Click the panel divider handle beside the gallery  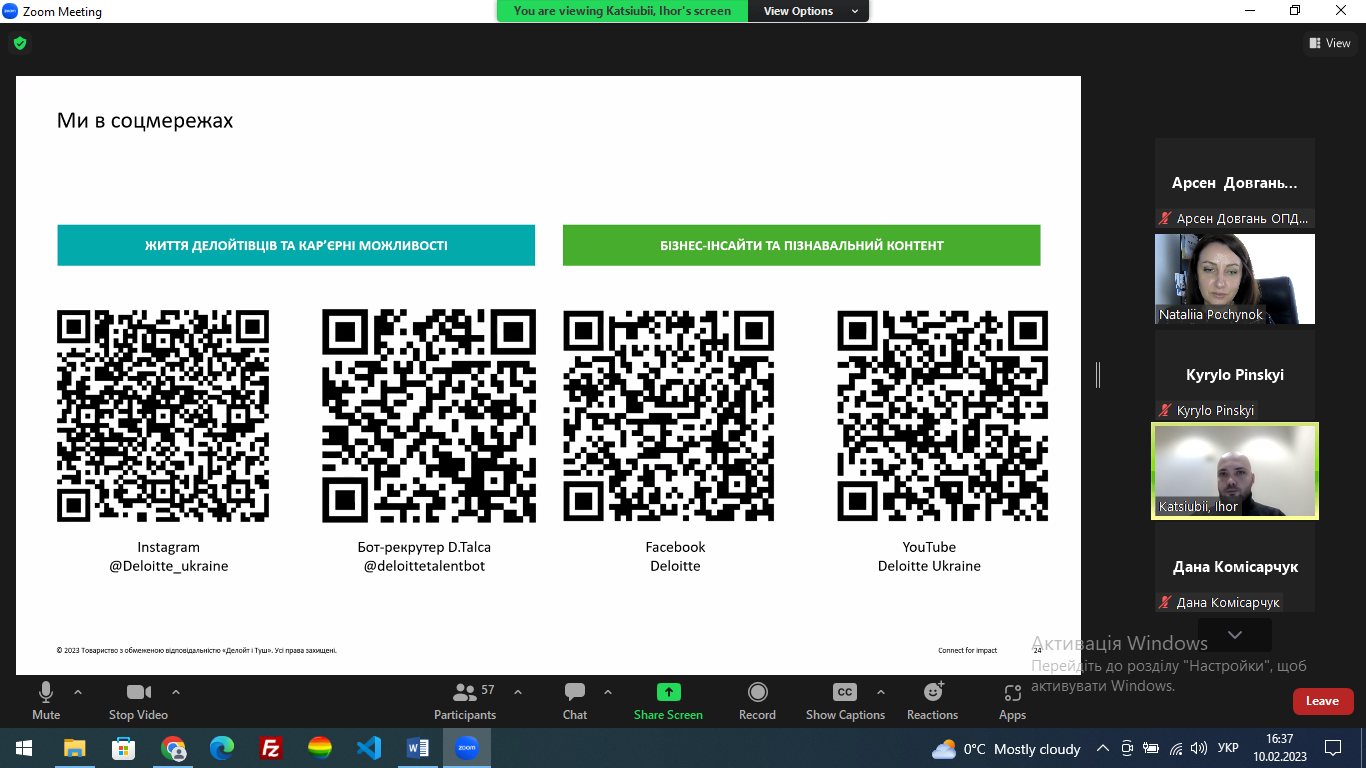[x=1098, y=375]
